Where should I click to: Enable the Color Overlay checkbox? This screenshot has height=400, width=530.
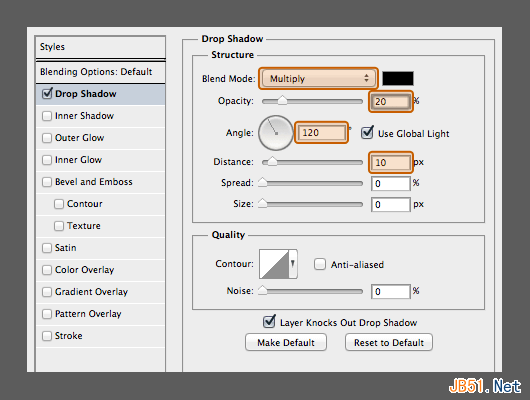47,270
